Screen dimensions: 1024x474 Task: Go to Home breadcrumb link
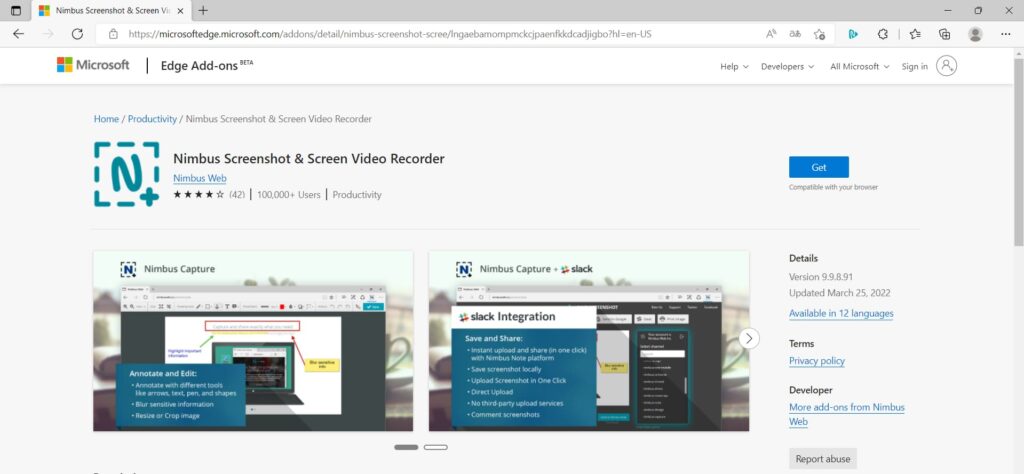106,119
